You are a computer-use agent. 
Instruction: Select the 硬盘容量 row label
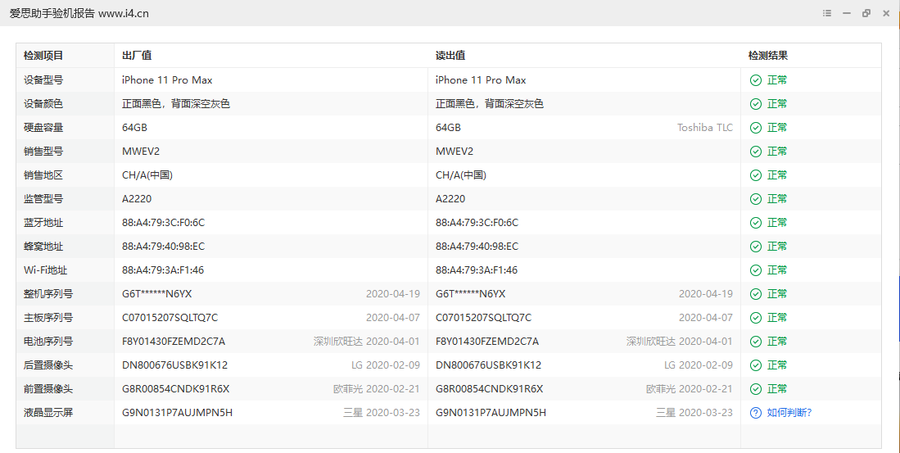(x=43, y=128)
